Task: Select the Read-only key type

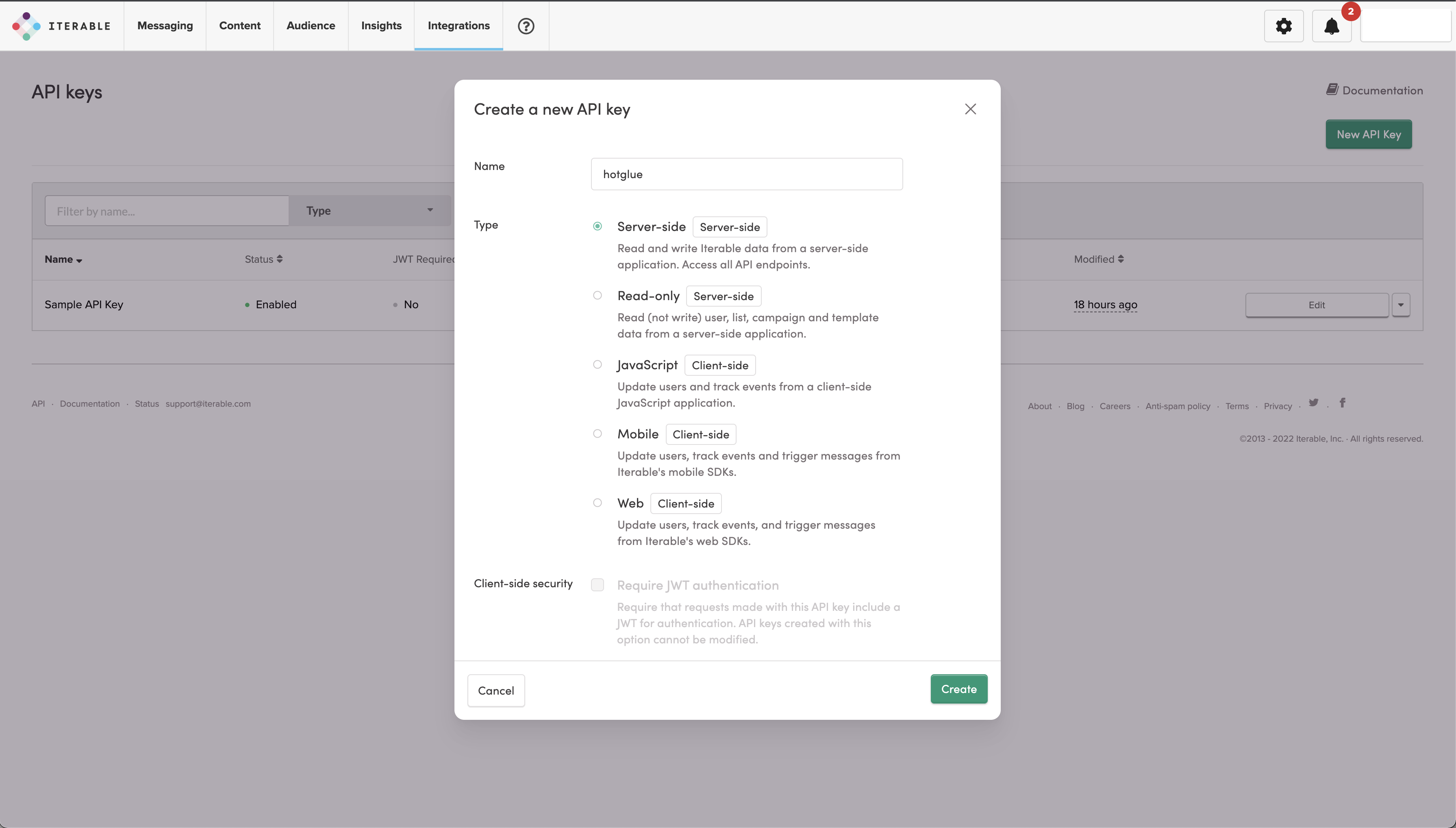Action: pos(597,295)
